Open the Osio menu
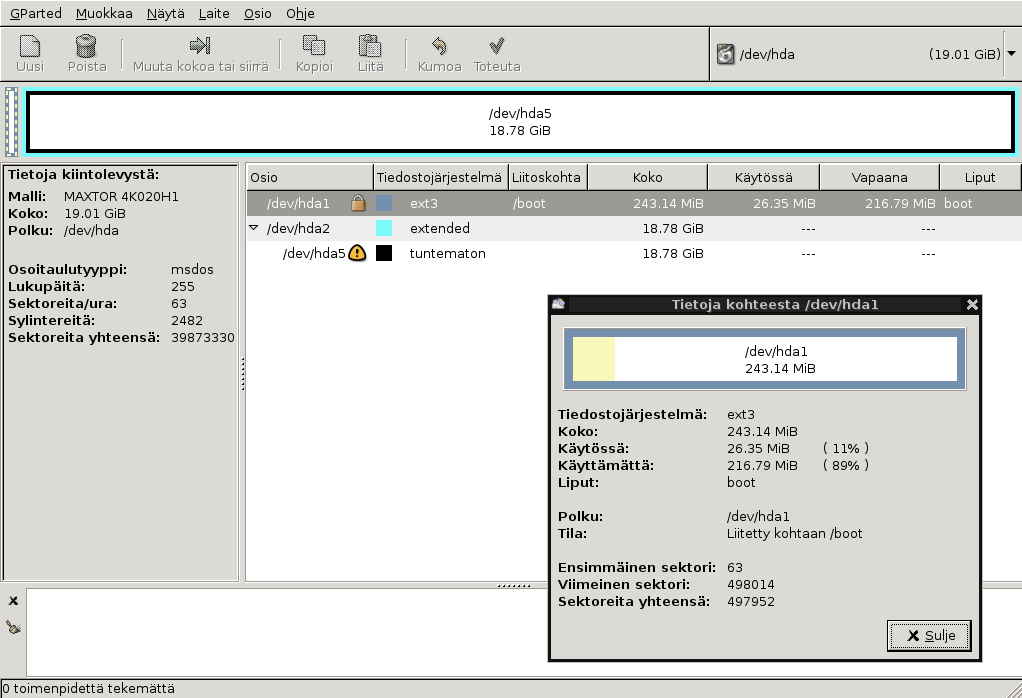Image resolution: width=1022 pixels, height=698 pixels. click(x=258, y=13)
